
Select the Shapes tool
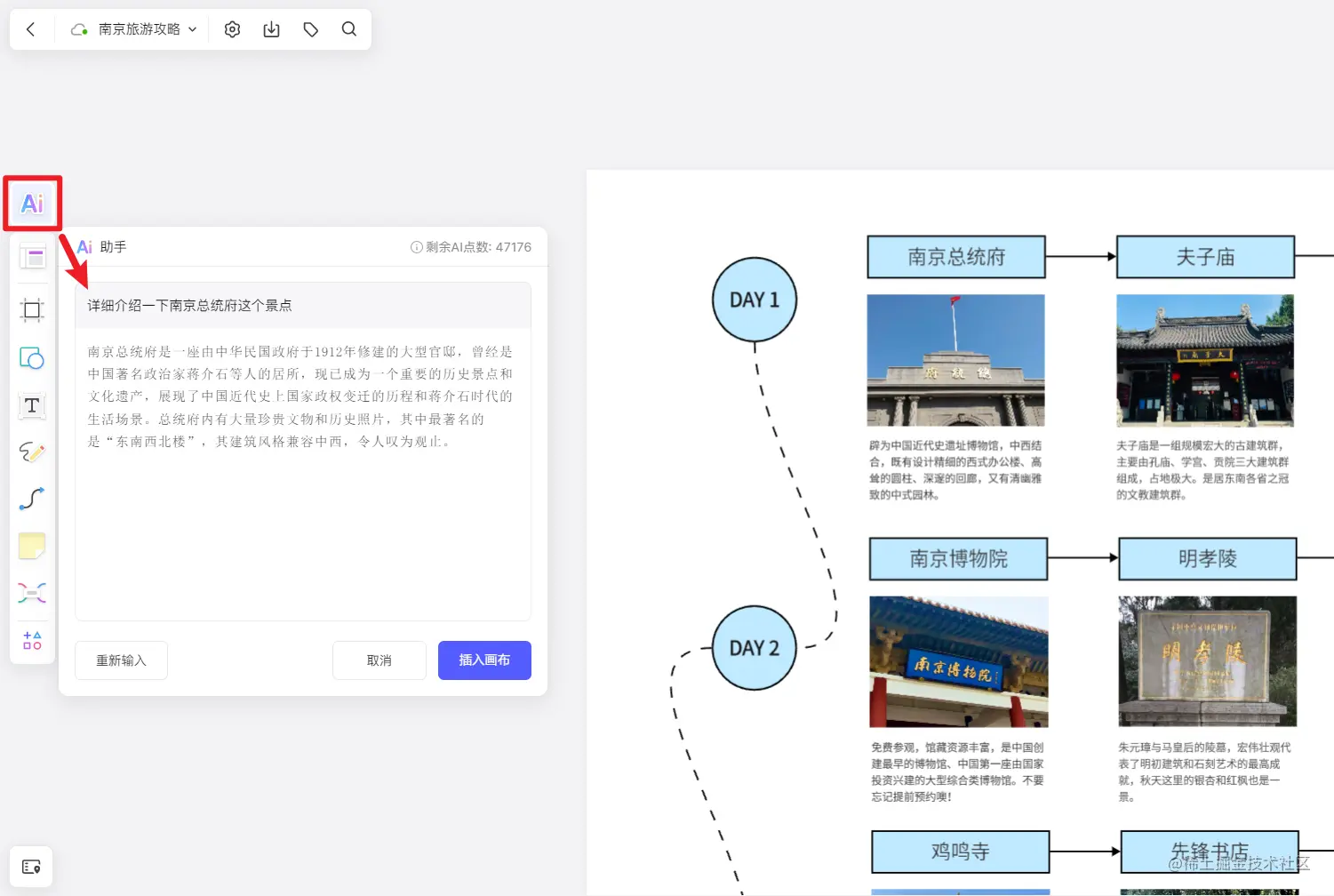click(x=32, y=359)
